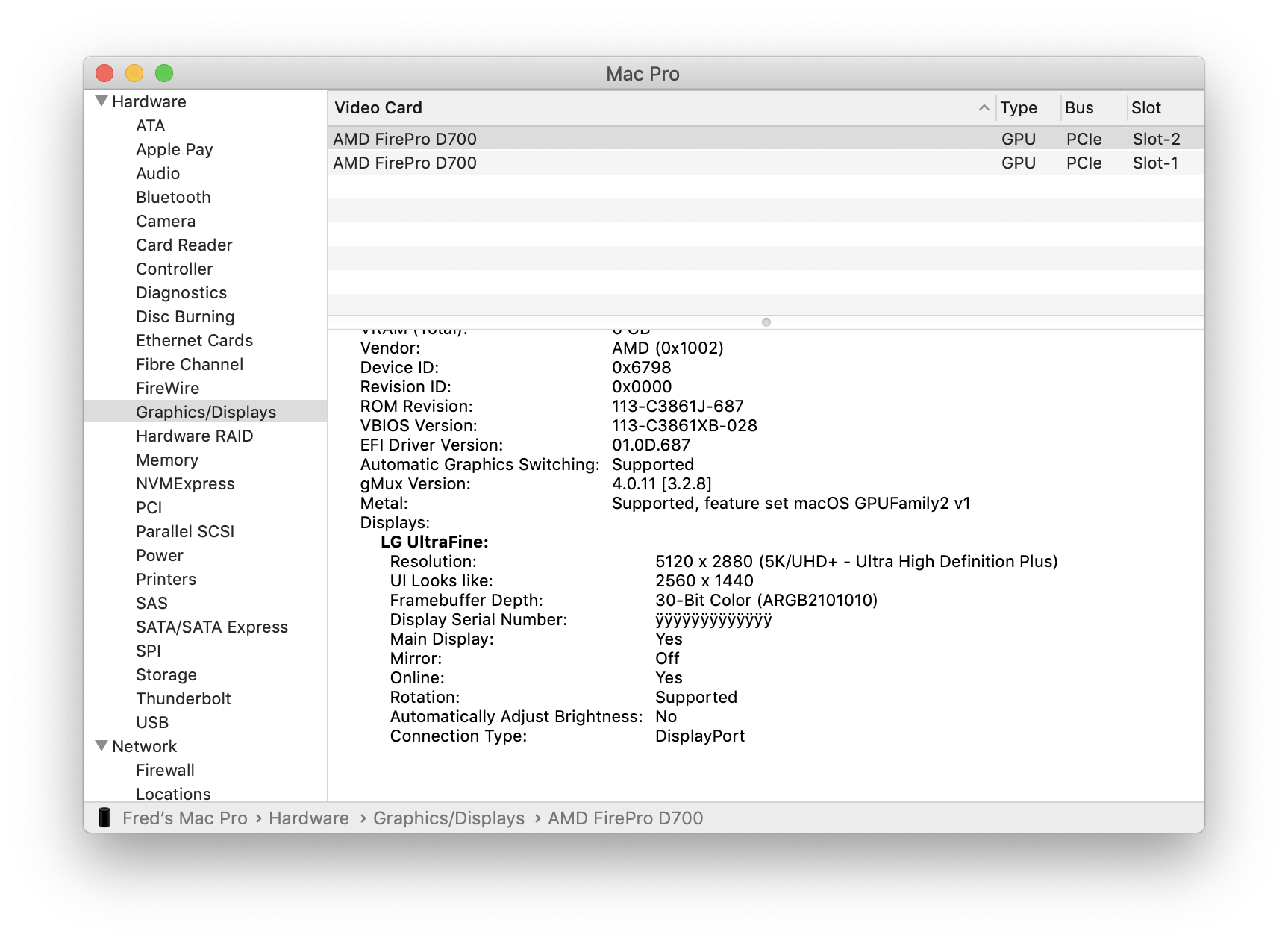
Task: Click the EFI Driver Version 01.0D.687
Action: [651, 445]
